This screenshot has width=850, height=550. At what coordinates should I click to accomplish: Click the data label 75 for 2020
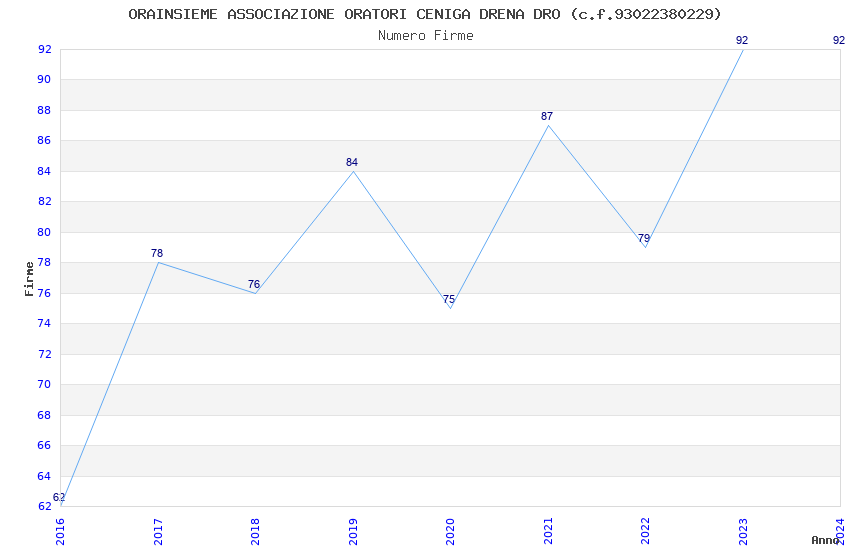pos(449,299)
